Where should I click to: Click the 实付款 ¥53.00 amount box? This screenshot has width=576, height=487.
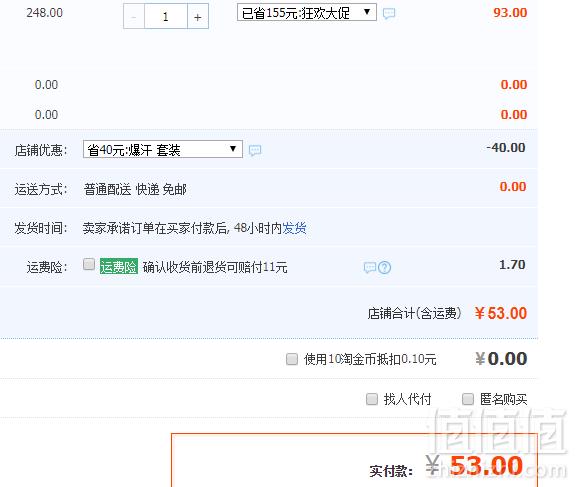click(354, 461)
